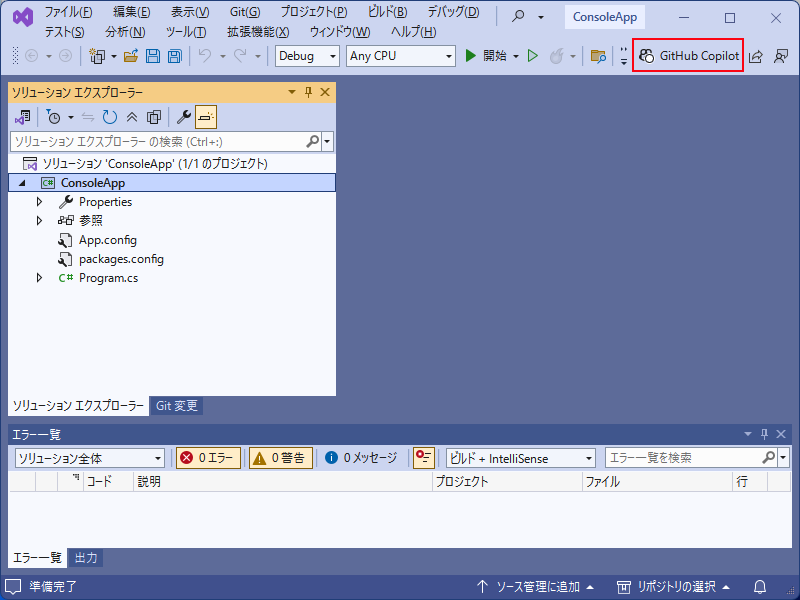Click the Visual Studio logo icon
The image size is (800, 600).
(x=23, y=18)
